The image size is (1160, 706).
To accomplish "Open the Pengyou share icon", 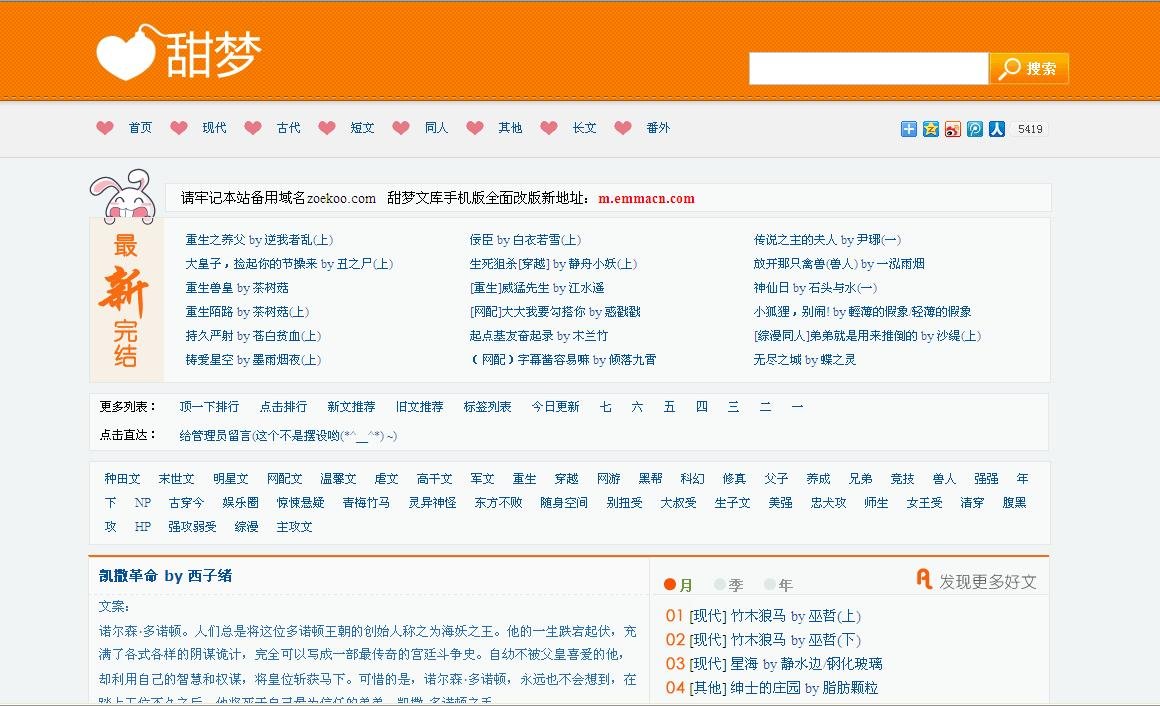I will point(975,128).
